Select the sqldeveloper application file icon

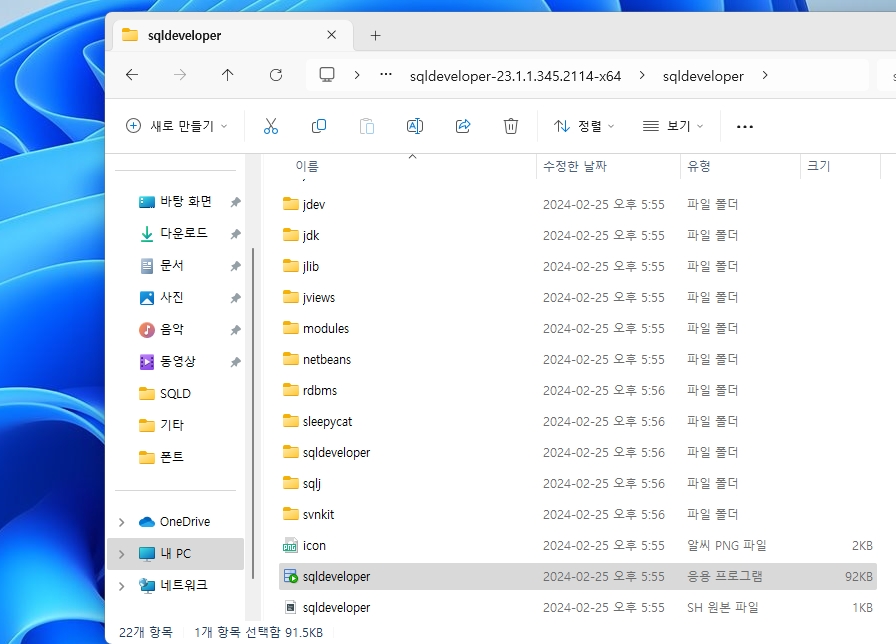click(291, 577)
